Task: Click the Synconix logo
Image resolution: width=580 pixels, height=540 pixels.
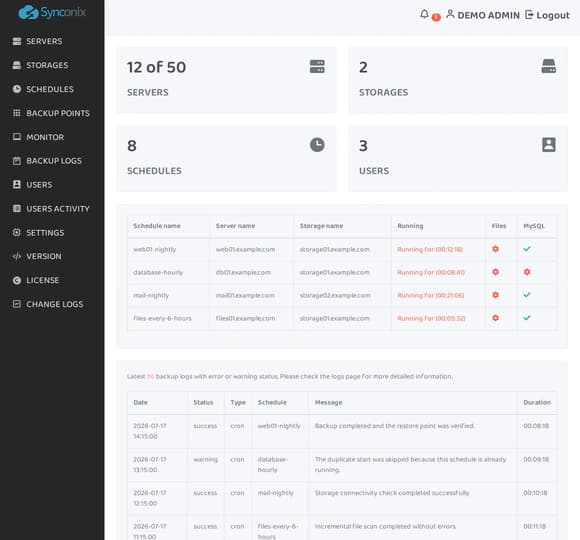Action: pyautogui.click(x=52, y=12)
